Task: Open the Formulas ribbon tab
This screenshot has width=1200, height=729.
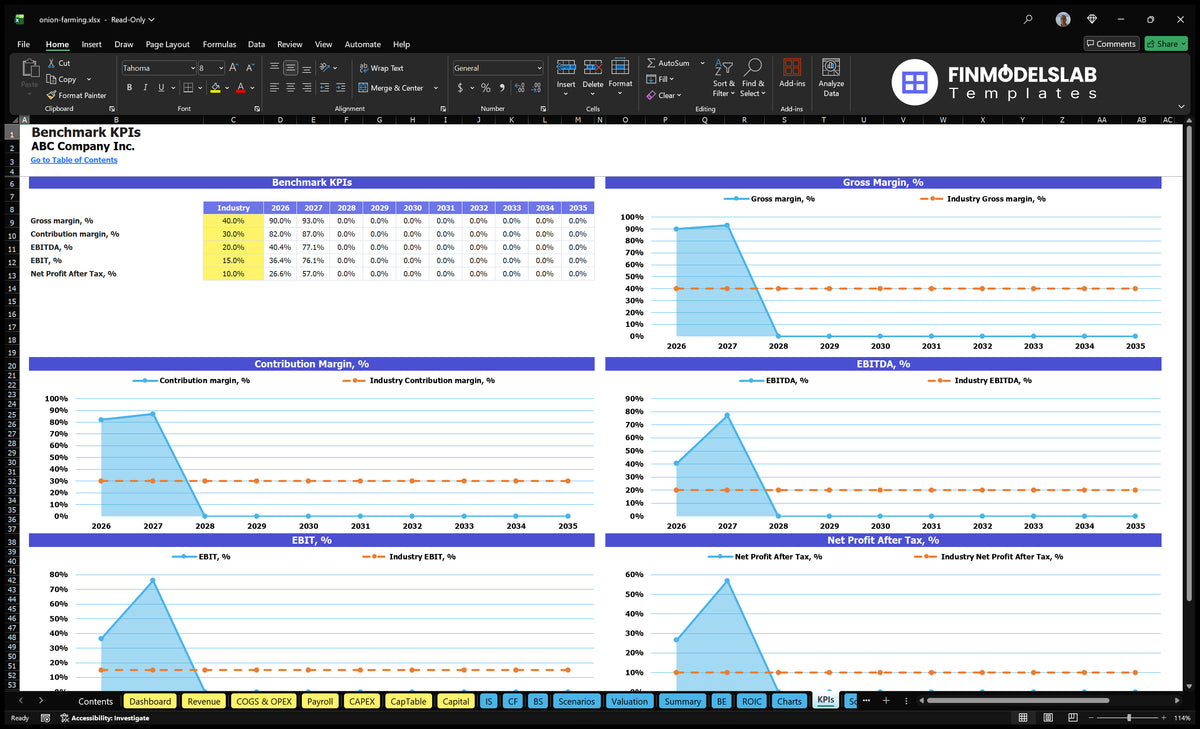Action: (x=219, y=44)
